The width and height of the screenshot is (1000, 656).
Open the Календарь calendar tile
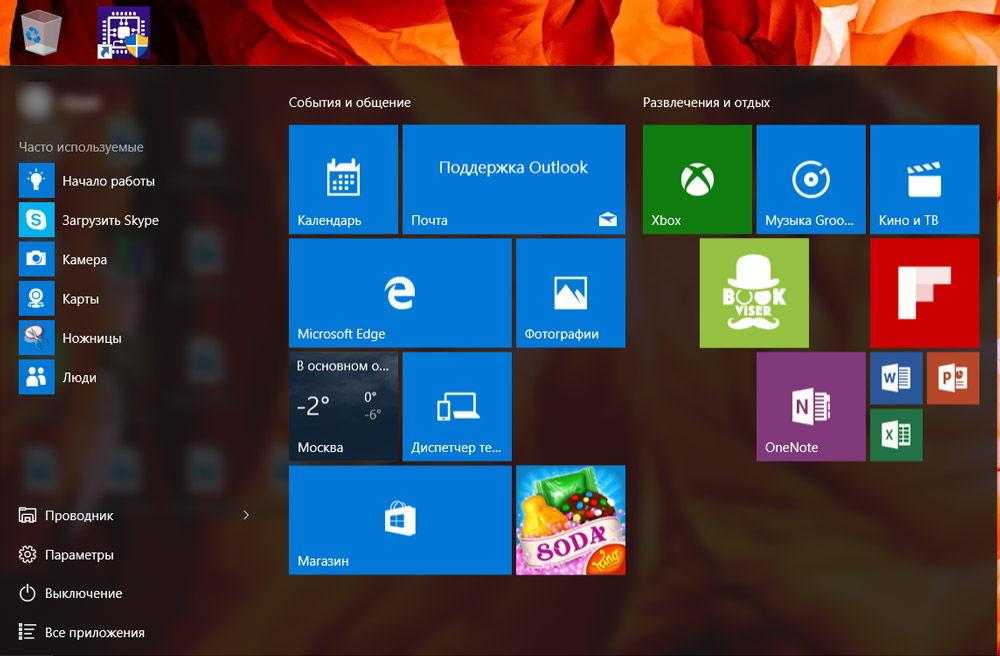[343, 179]
